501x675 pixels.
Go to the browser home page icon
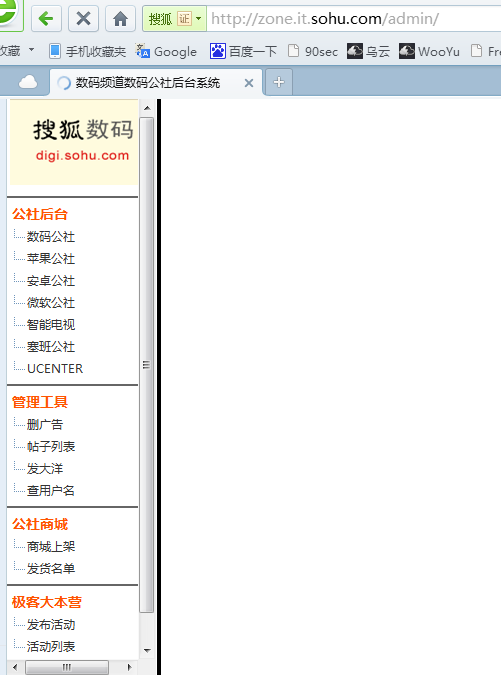120,19
